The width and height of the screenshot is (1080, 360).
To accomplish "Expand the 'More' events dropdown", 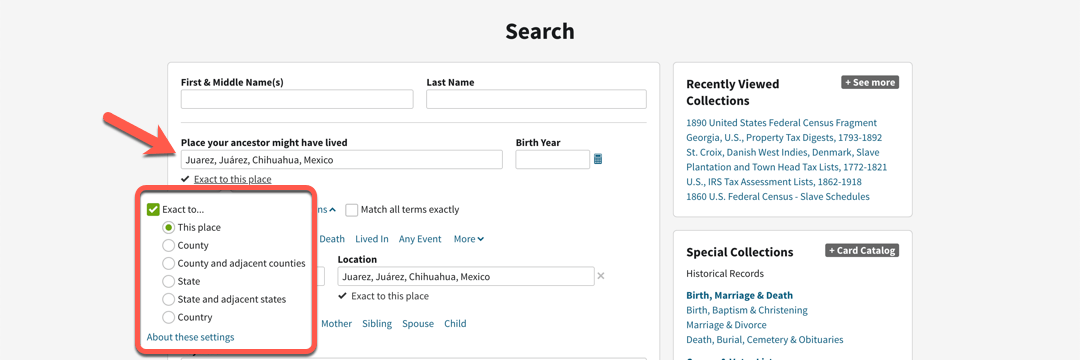I will (x=468, y=239).
